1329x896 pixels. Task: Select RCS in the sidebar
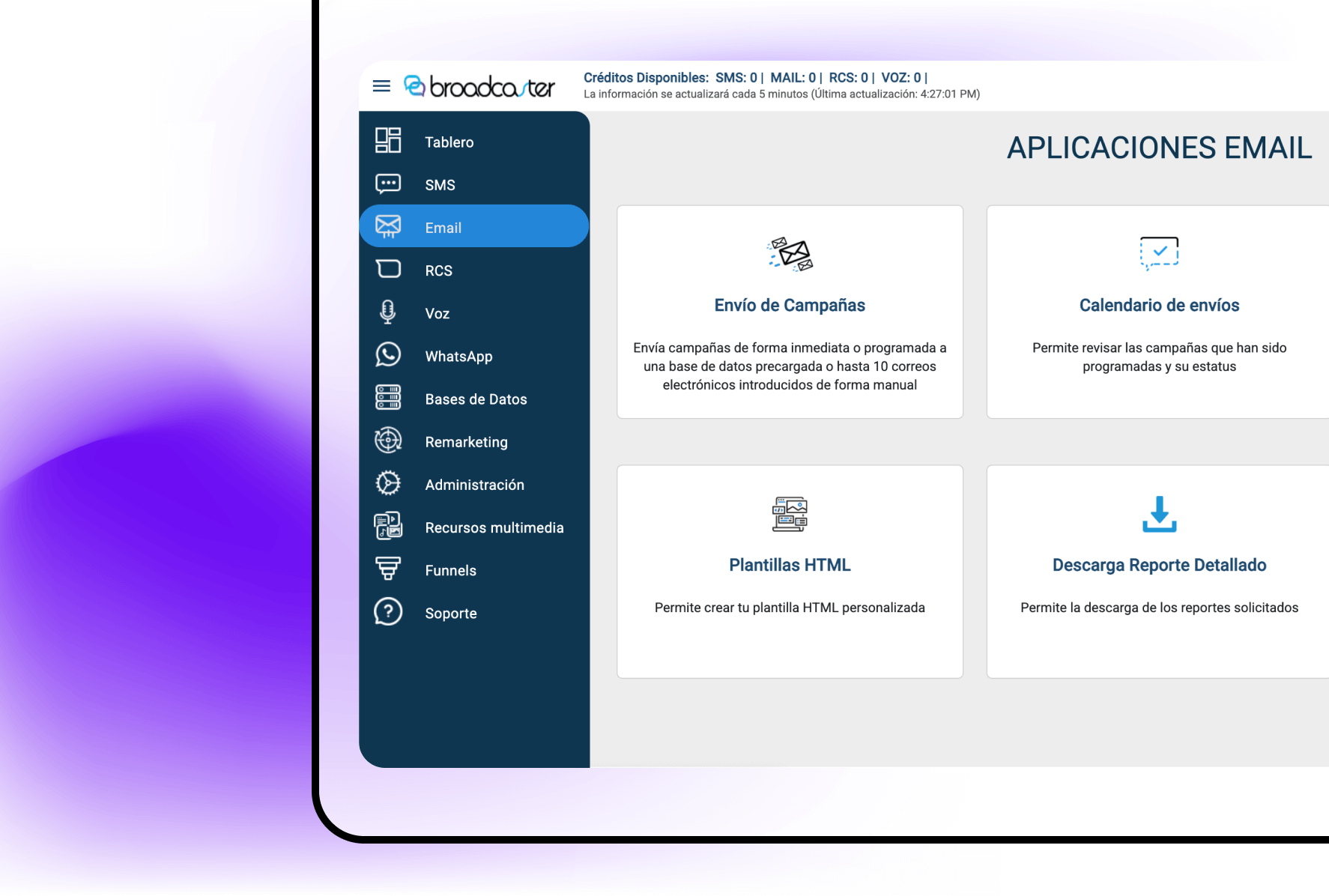click(x=438, y=270)
